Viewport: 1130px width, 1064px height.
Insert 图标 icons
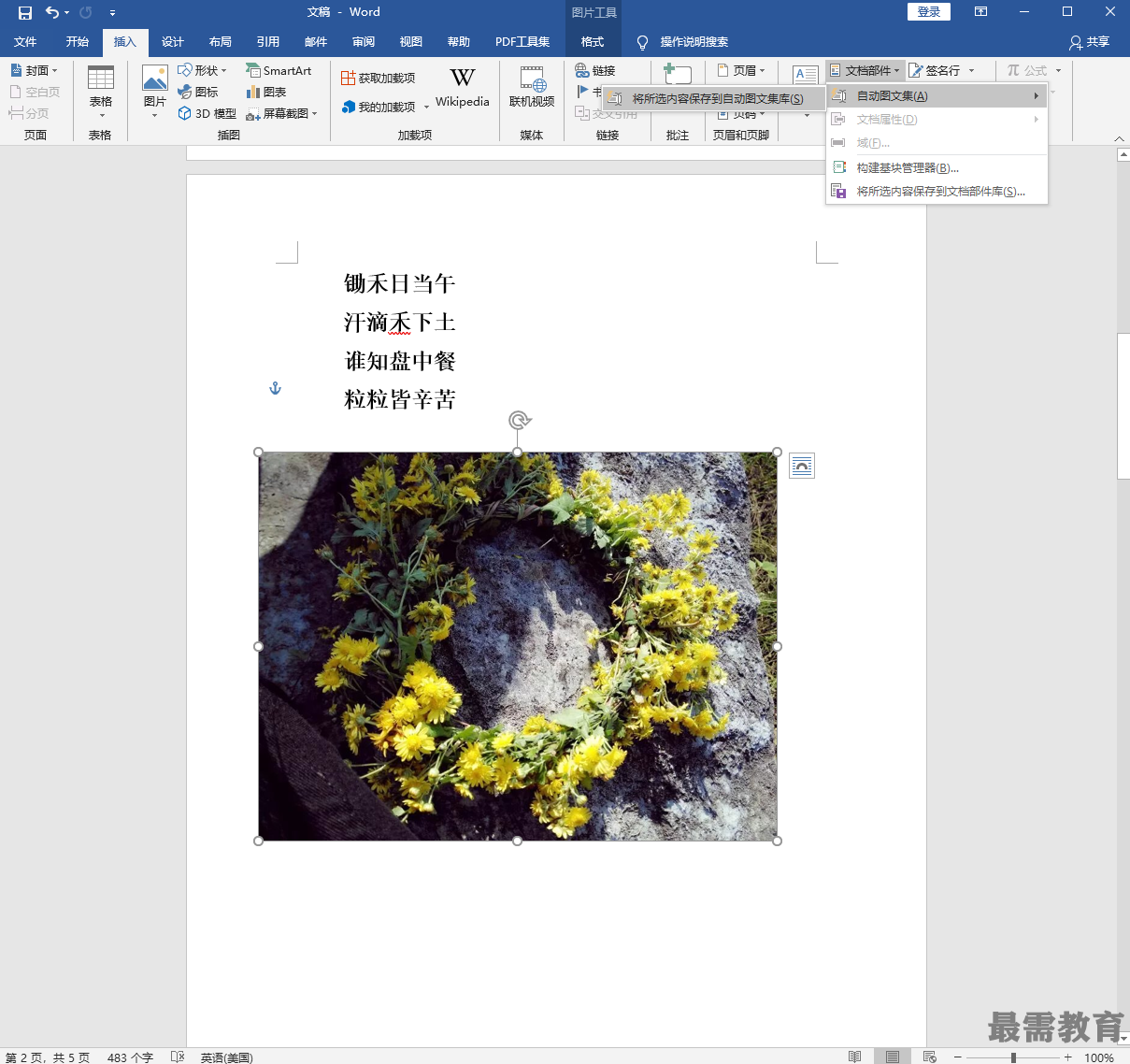click(199, 92)
